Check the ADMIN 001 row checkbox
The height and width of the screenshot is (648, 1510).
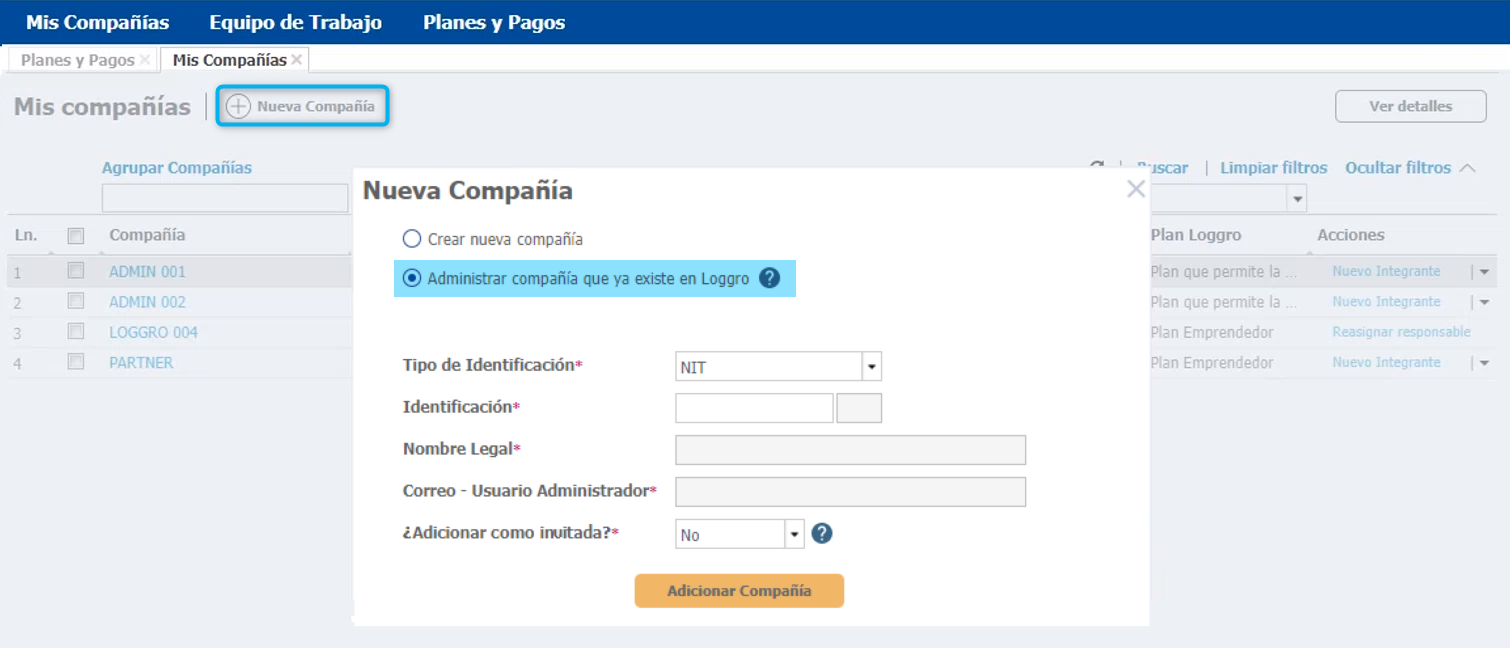pos(76,271)
